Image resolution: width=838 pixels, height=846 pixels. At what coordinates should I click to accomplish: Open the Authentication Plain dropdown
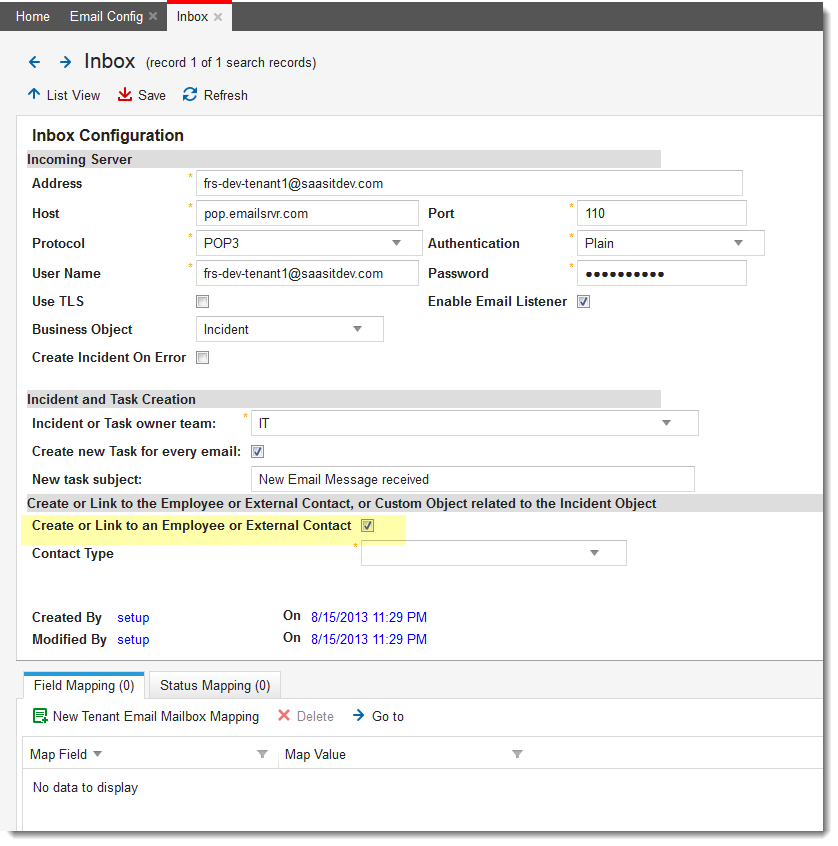(739, 243)
